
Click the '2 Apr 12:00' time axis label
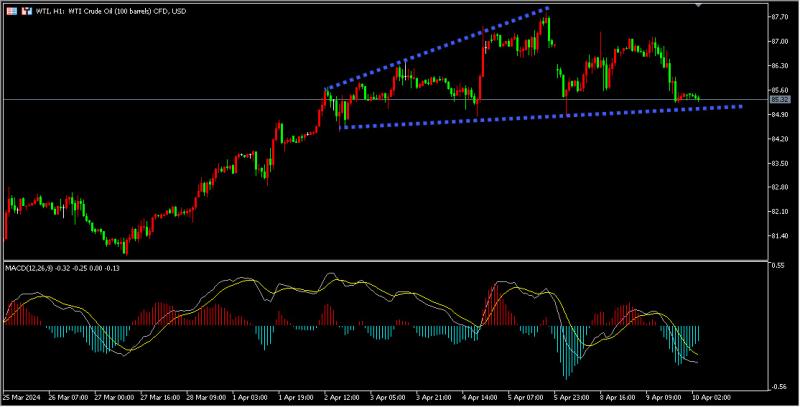tap(341, 397)
